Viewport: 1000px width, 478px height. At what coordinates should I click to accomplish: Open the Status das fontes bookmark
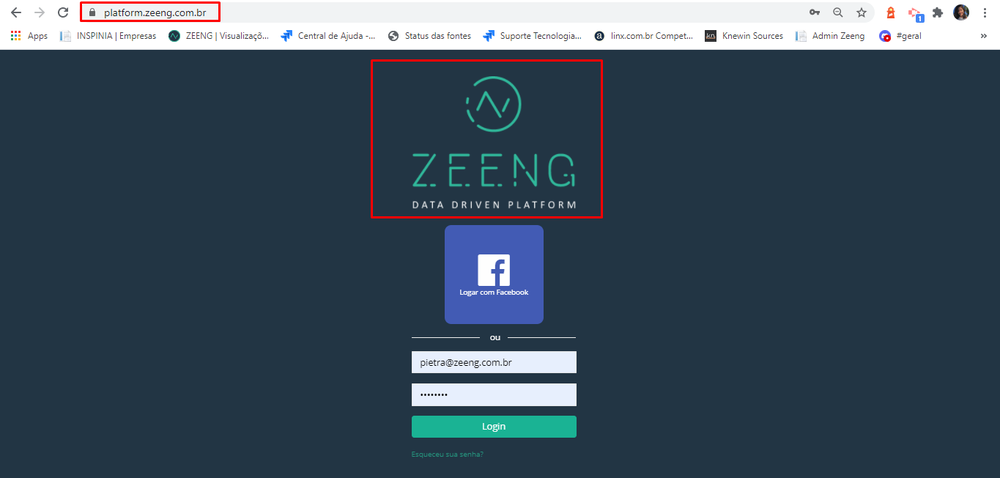point(429,36)
